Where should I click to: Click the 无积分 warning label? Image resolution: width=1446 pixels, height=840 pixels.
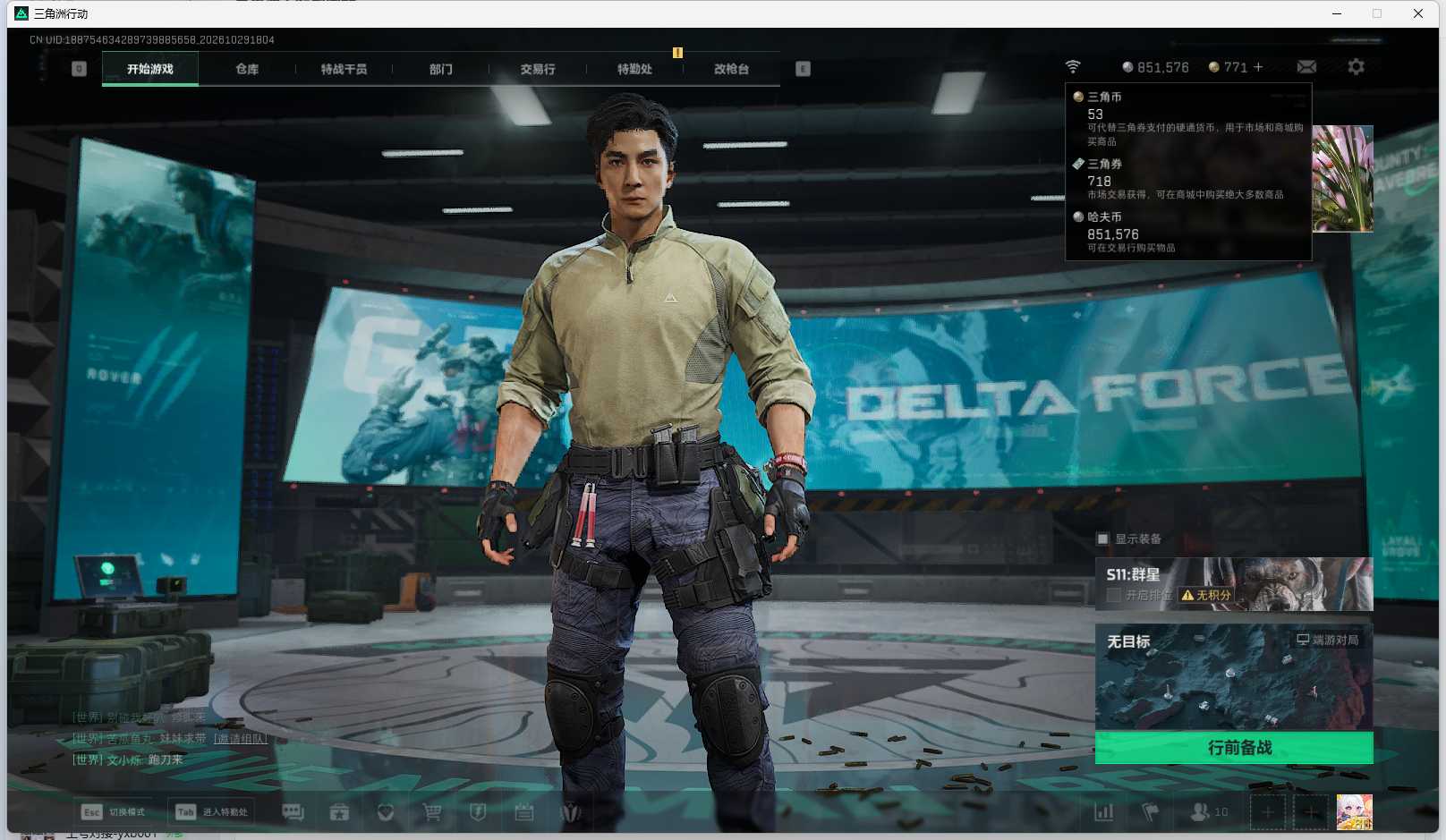click(x=1206, y=595)
